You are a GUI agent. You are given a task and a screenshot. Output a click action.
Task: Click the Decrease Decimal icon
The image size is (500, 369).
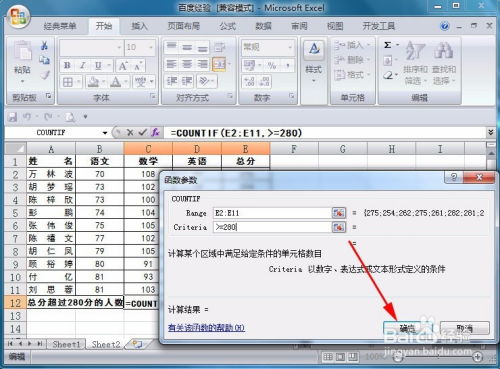(x=265, y=82)
